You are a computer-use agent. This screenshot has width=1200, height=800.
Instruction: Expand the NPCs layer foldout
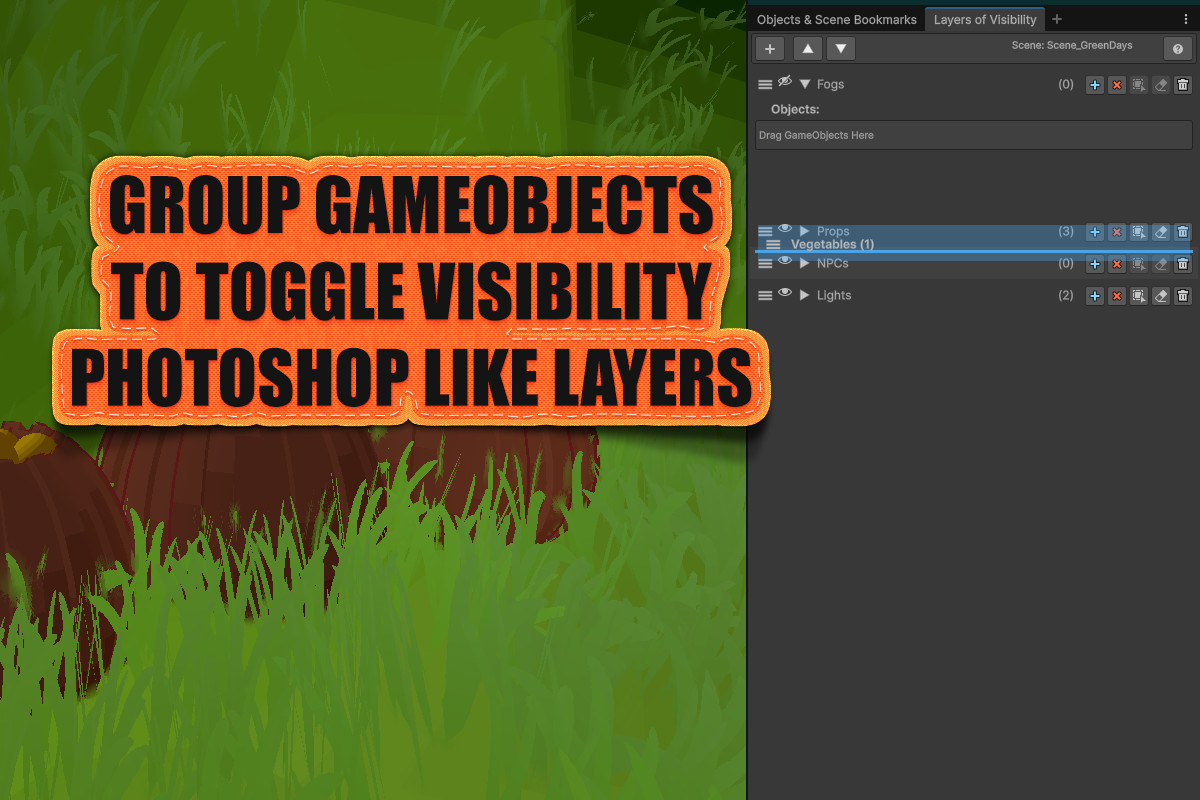point(805,264)
